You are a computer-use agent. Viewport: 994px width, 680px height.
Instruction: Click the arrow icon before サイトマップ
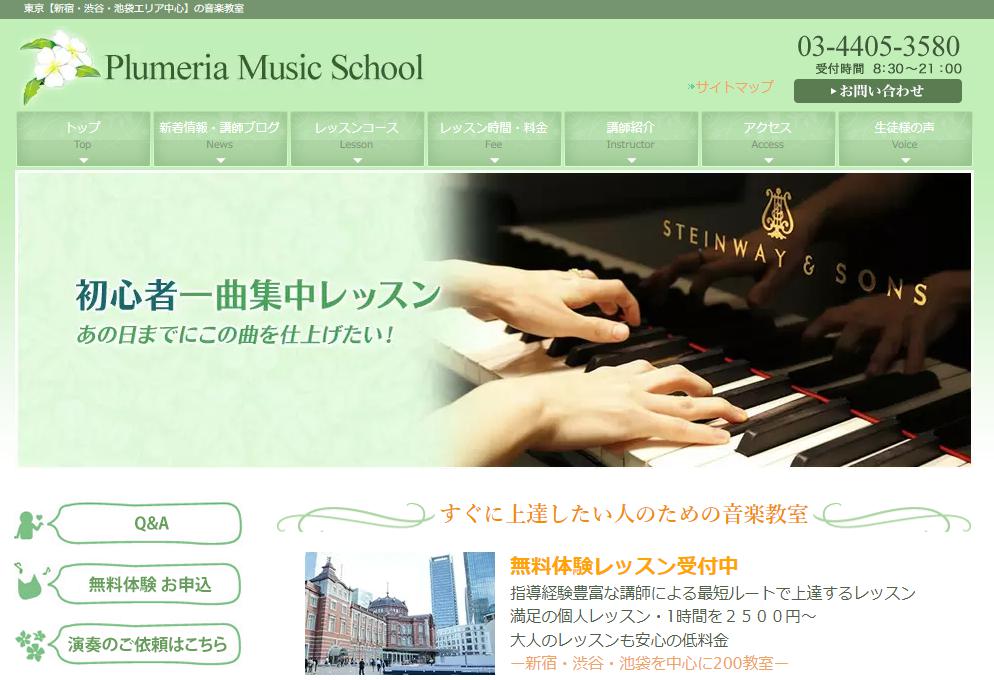(x=691, y=87)
